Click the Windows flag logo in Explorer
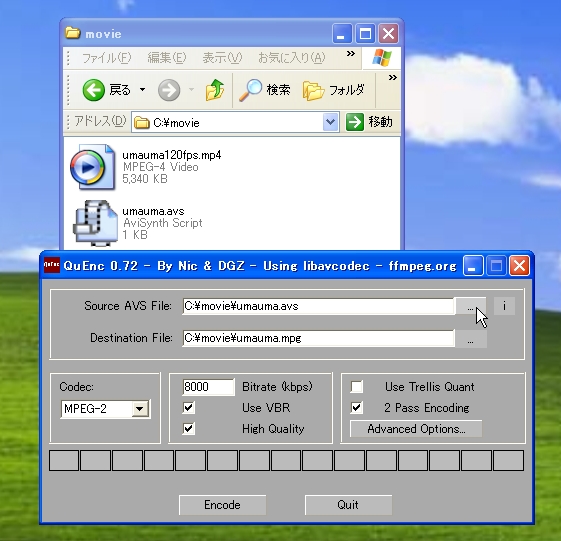Viewport: 561px width, 541px height. (x=381, y=58)
